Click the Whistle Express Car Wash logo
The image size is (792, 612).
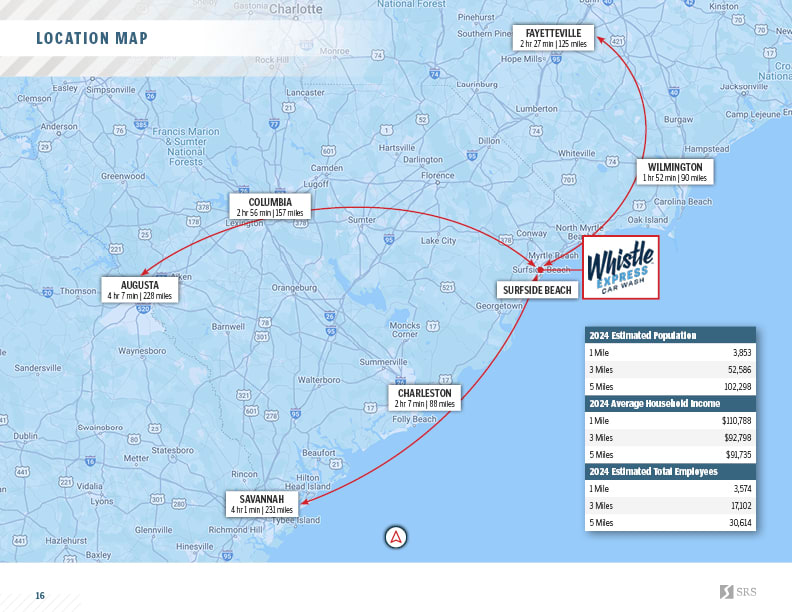point(621,267)
